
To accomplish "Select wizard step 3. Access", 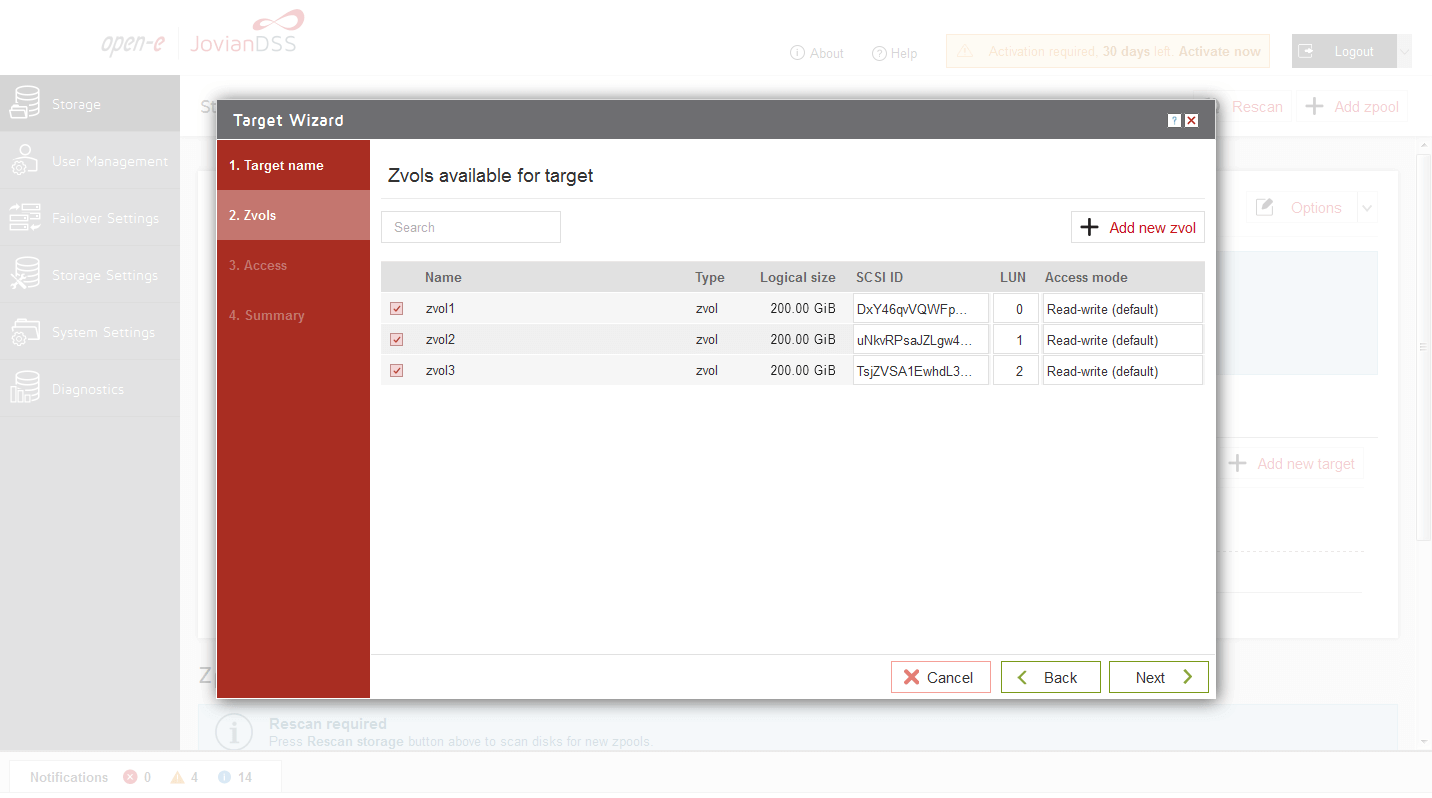I will point(293,265).
